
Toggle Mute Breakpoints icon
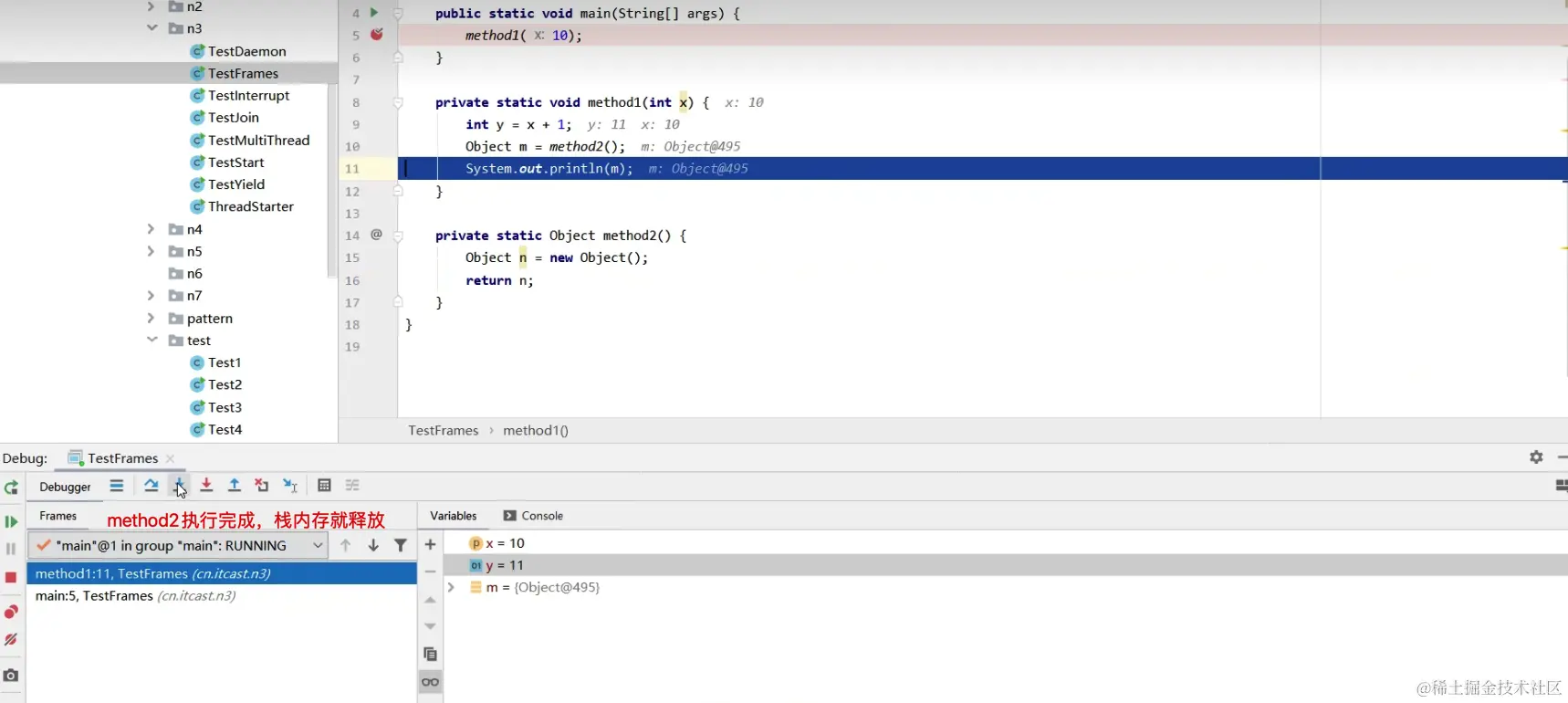pyautogui.click(x=11, y=639)
